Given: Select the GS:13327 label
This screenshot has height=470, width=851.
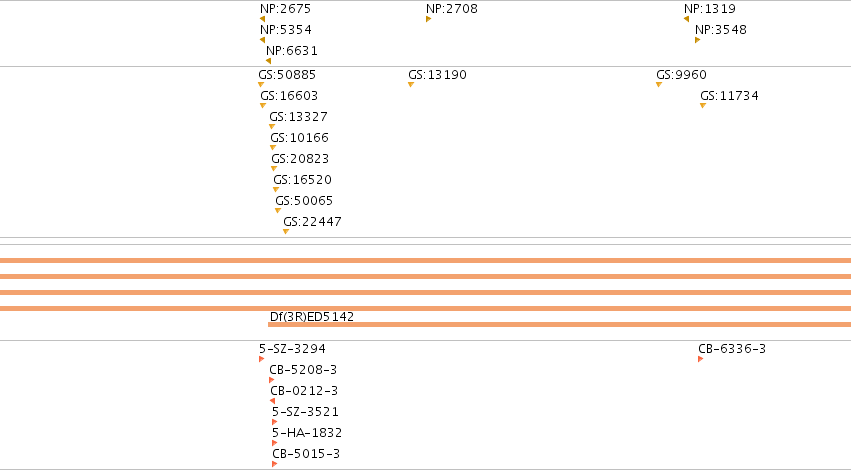Looking at the screenshot, I should click(x=299, y=117).
